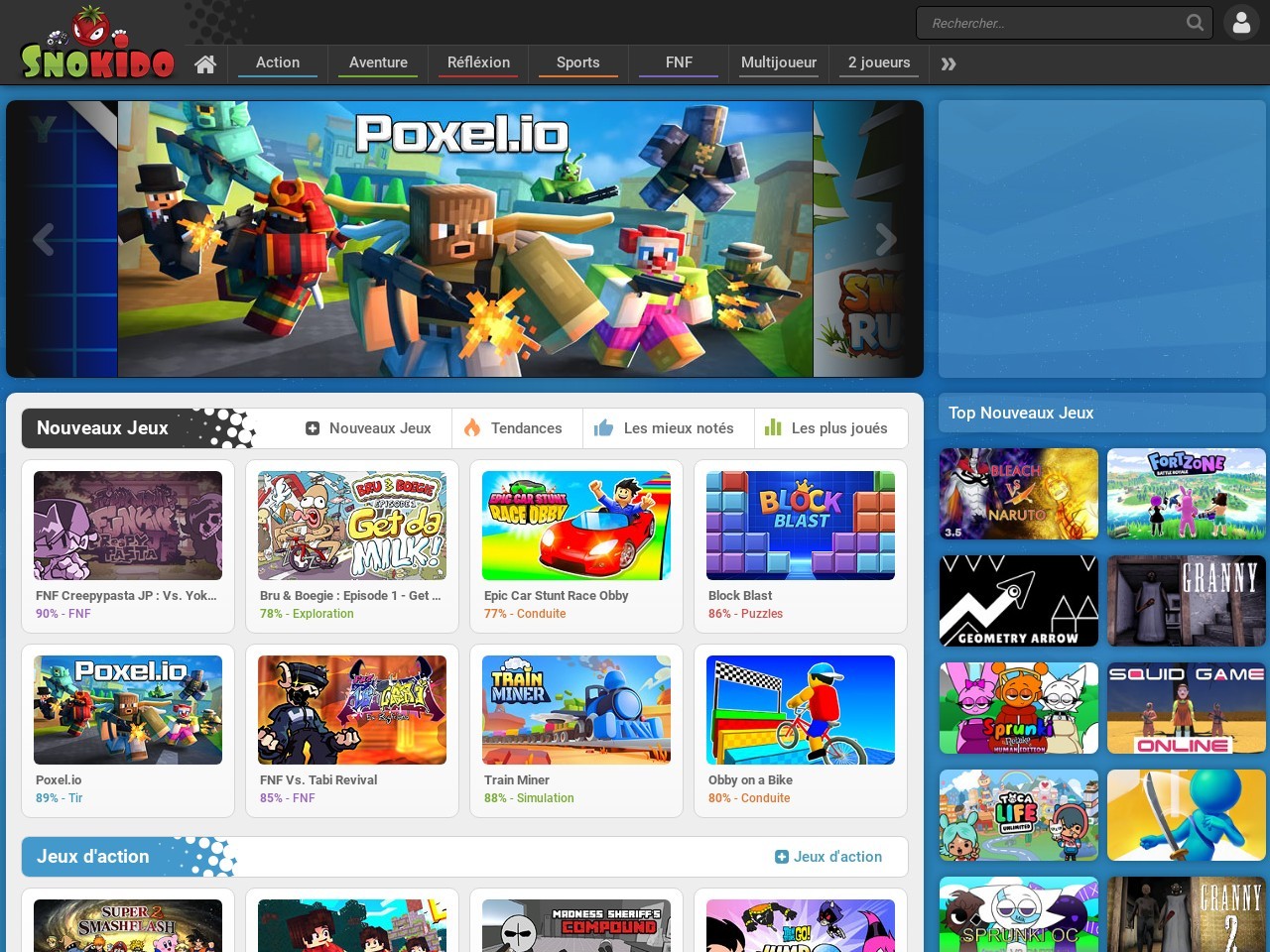This screenshot has height=952, width=1270.
Task: Open FNF Creepypasta JP game thumbnail
Action: [128, 526]
